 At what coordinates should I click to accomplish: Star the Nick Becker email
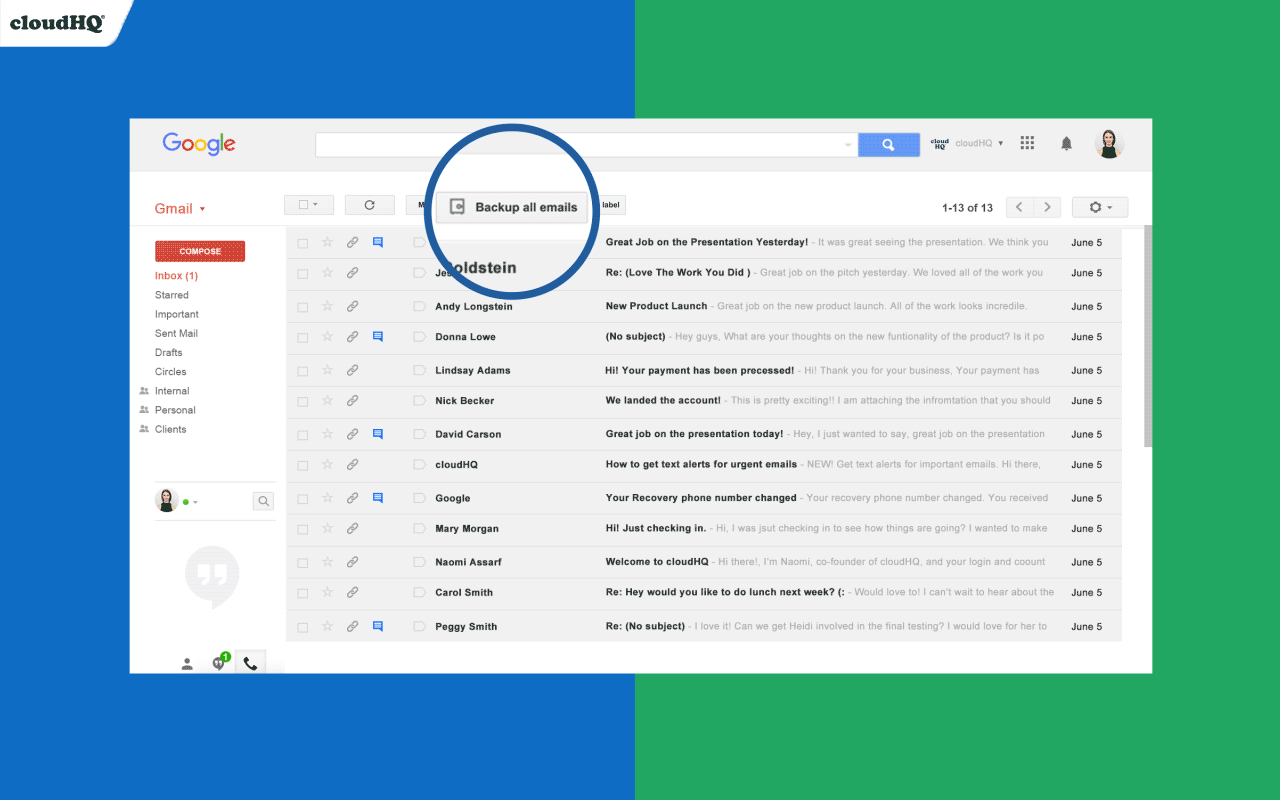pos(327,401)
